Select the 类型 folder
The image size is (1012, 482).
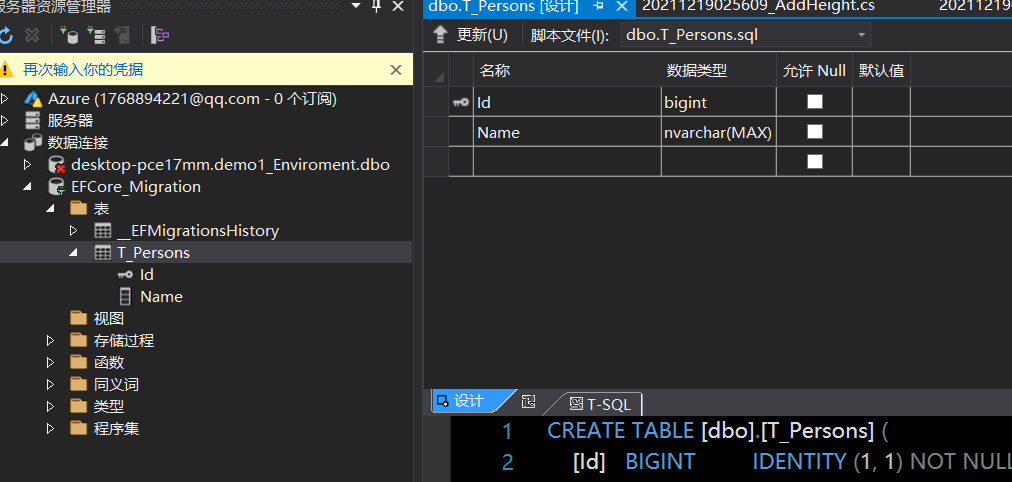108,407
